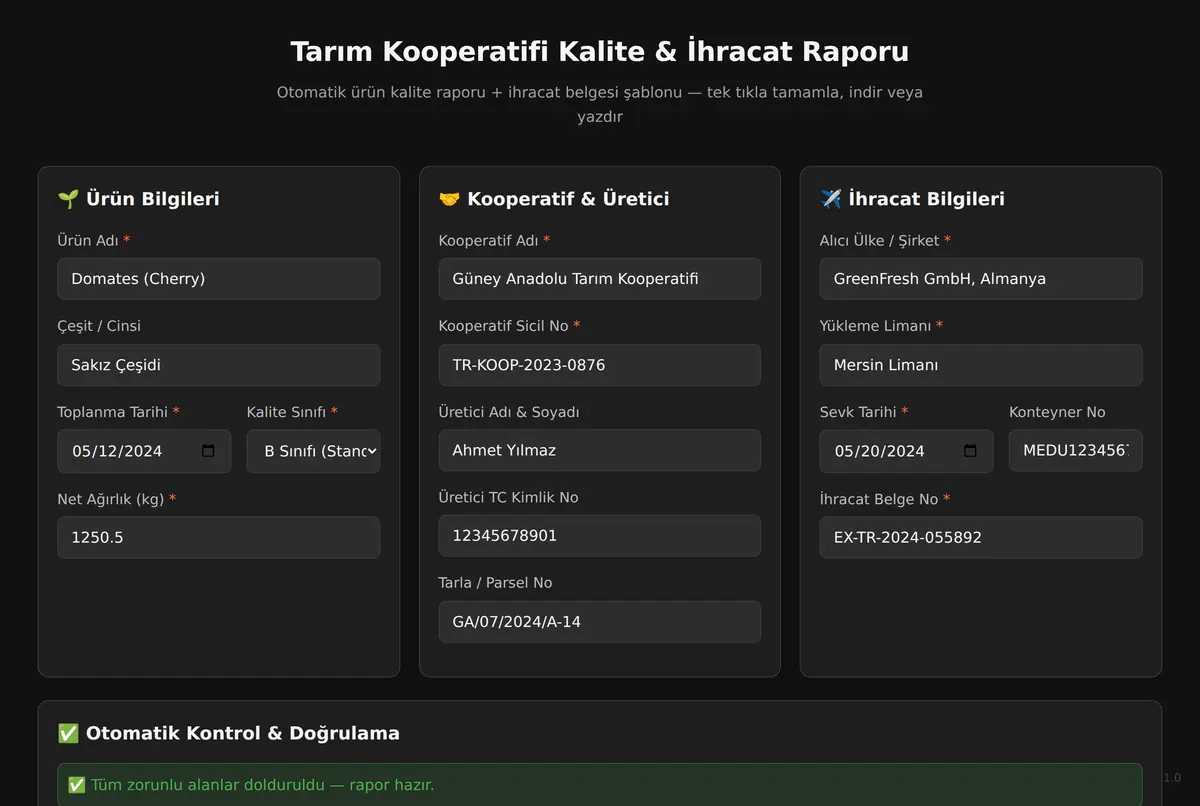The height and width of the screenshot is (806, 1200).
Task: Click the 'İhracat Bilgileri' section heading
Action: pos(926,199)
